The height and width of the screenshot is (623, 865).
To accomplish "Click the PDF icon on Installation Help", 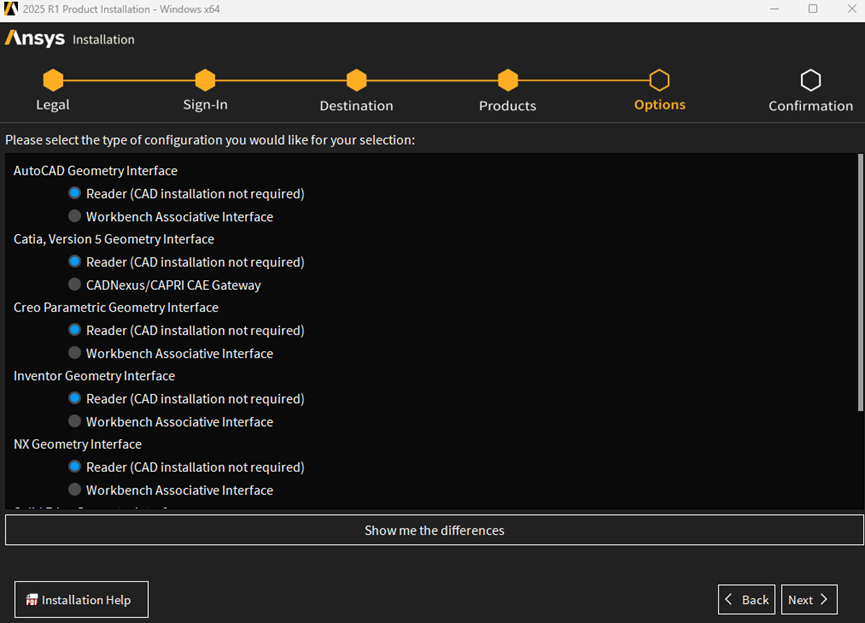I will 32,600.
